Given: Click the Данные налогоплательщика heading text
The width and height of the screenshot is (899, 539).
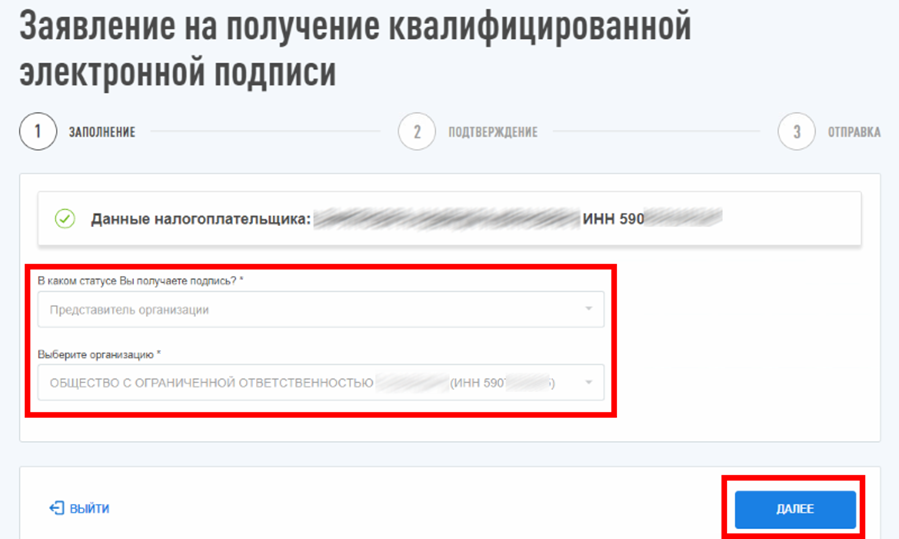Looking at the screenshot, I should pos(201,219).
